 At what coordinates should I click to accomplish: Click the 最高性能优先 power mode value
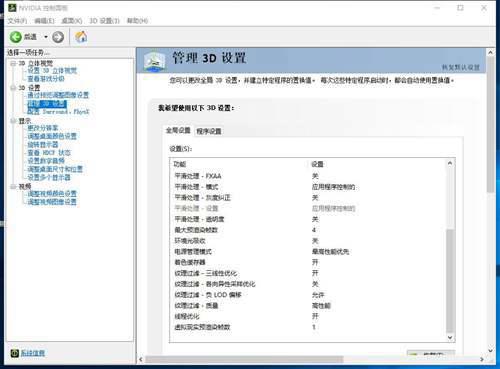[x=330, y=252]
